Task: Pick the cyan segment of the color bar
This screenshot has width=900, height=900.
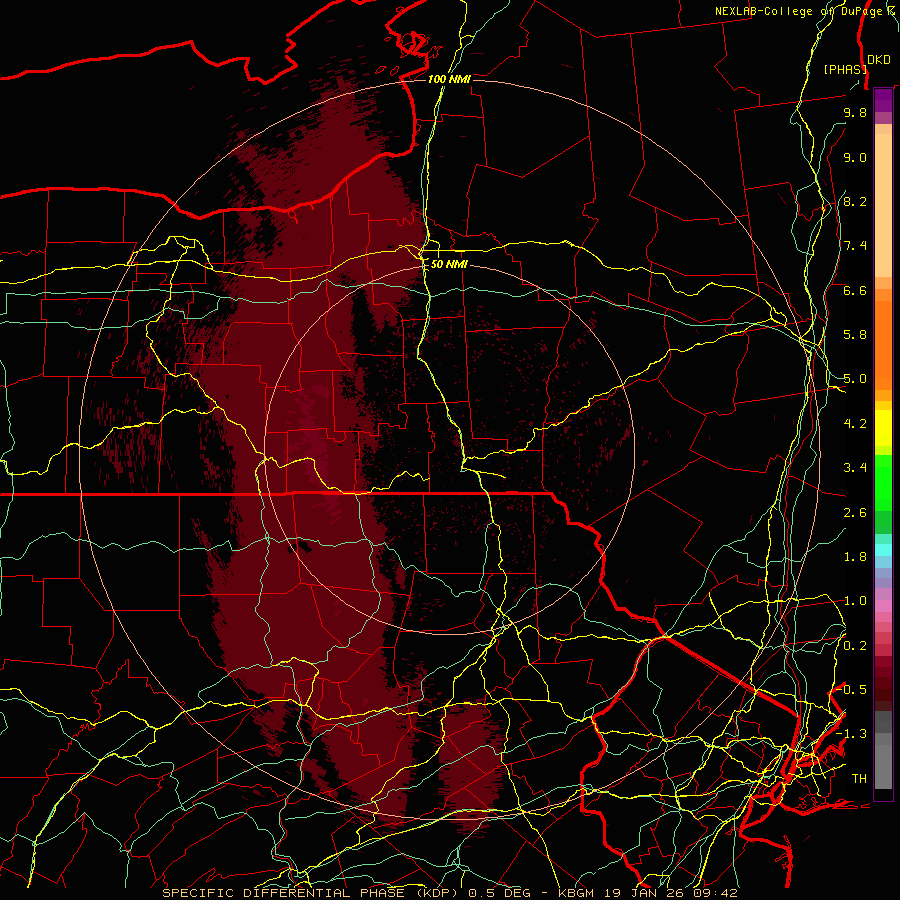Action: [x=883, y=550]
